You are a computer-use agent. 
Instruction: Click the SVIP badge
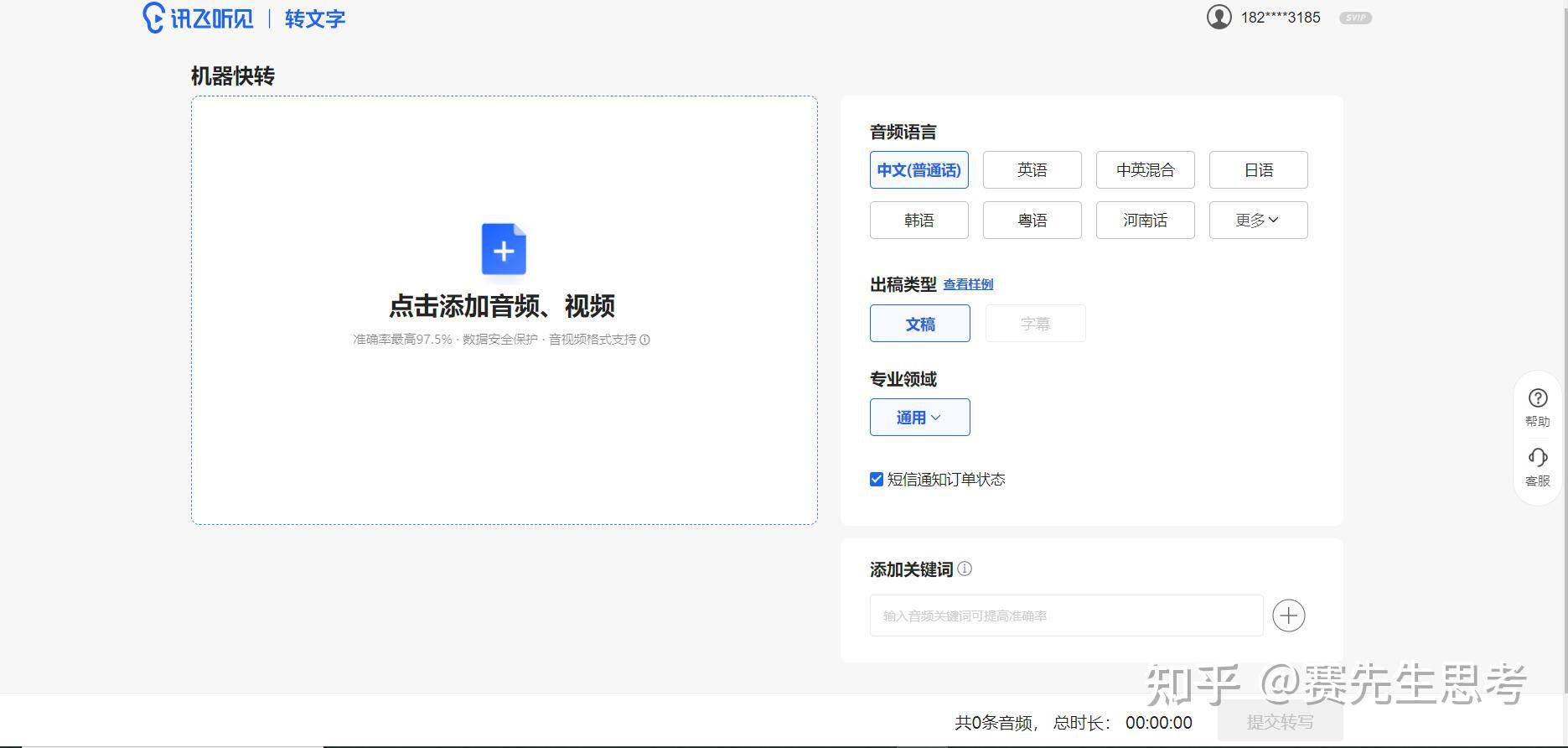(x=1354, y=18)
